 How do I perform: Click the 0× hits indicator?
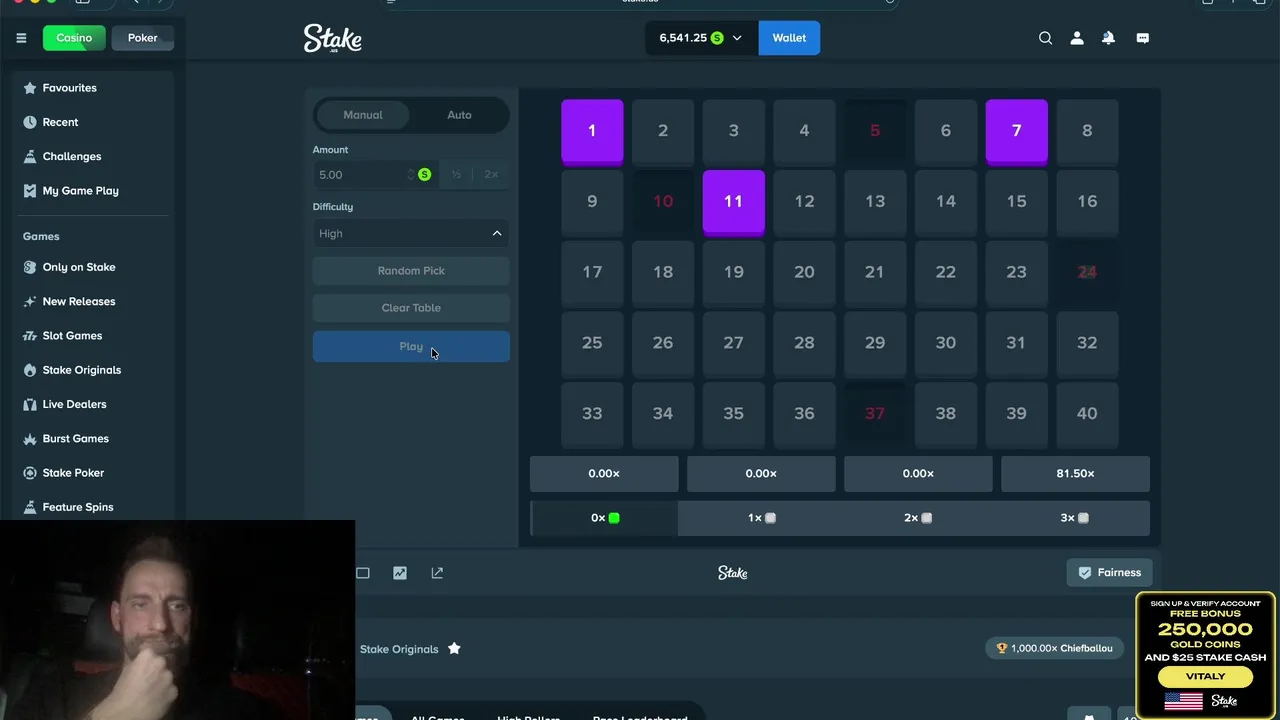click(x=604, y=518)
